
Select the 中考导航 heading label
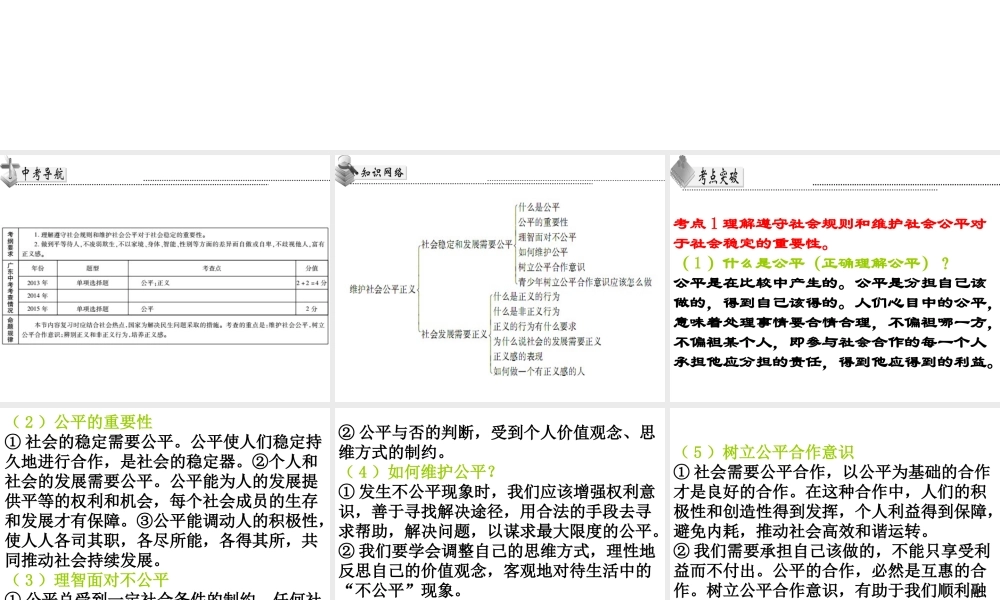pos(43,173)
